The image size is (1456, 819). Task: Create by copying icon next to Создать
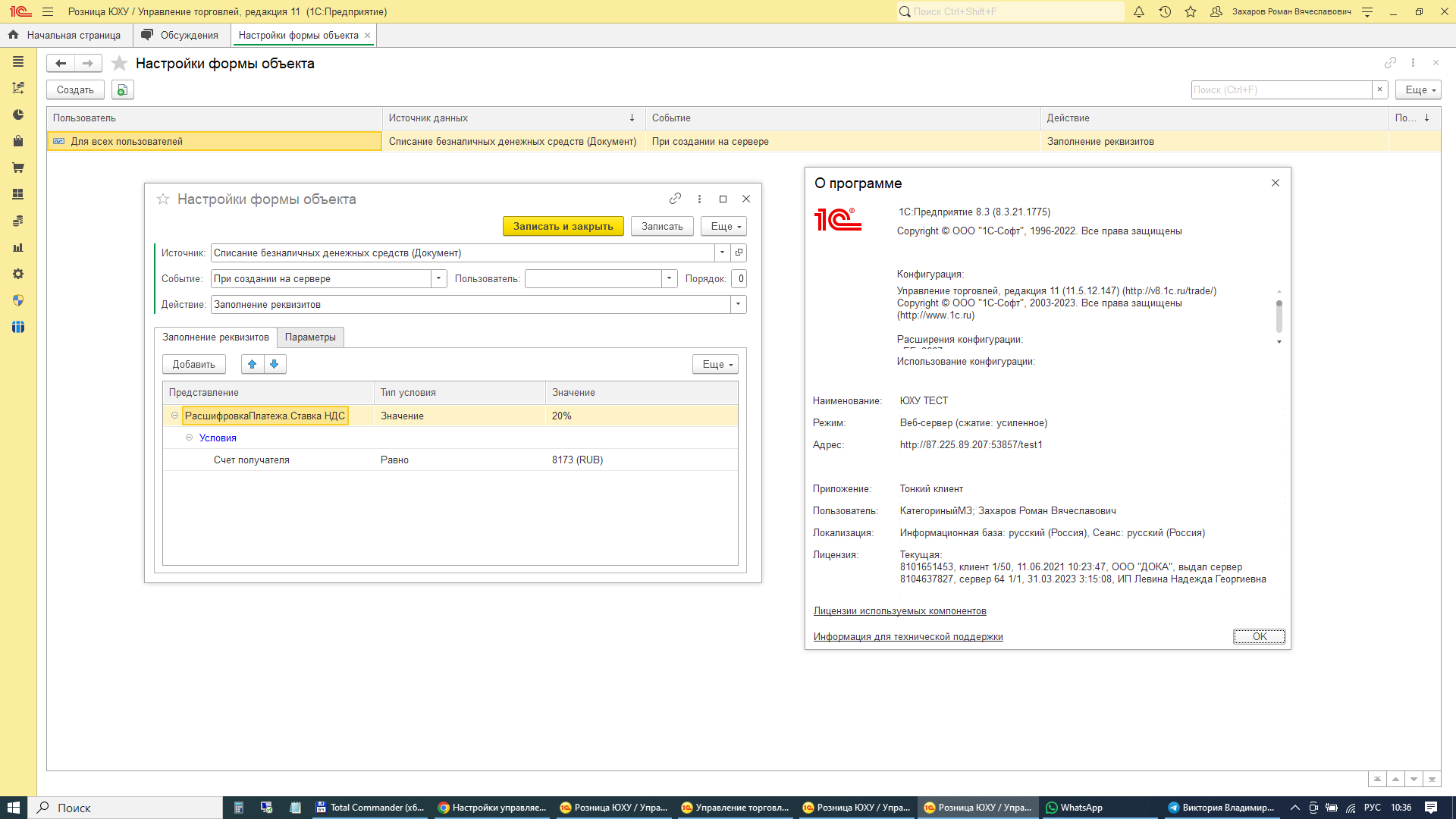pyautogui.click(x=122, y=89)
